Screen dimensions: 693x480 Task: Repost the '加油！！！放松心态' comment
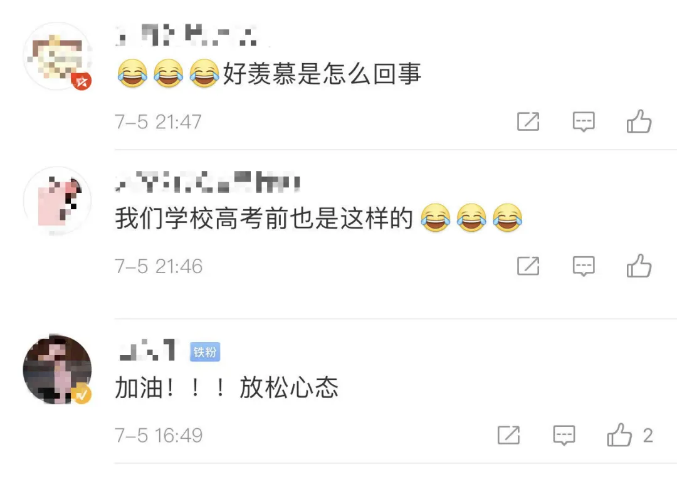pyautogui.click(x=509, y=435)
